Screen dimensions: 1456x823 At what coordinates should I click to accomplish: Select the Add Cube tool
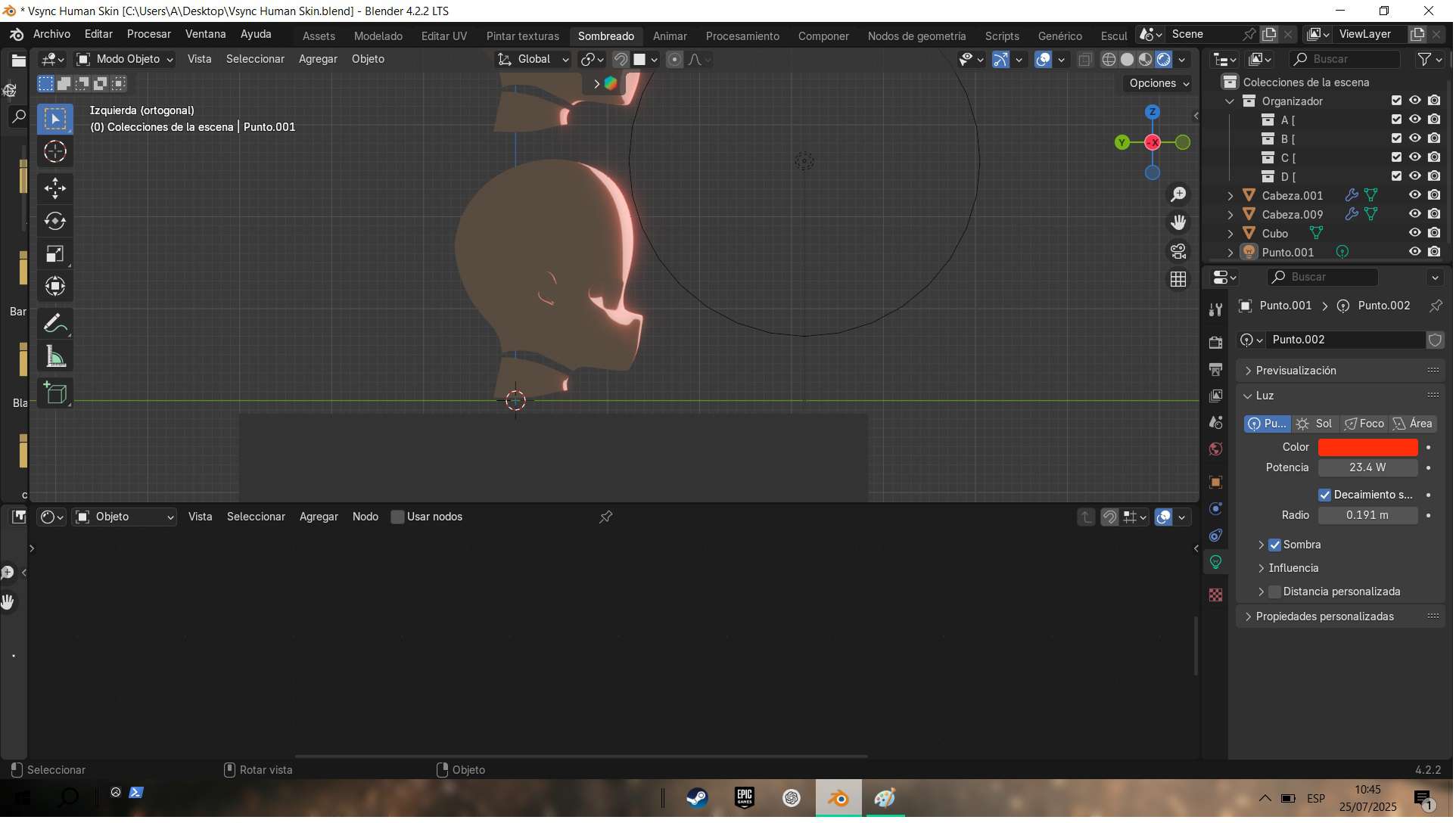54,393
